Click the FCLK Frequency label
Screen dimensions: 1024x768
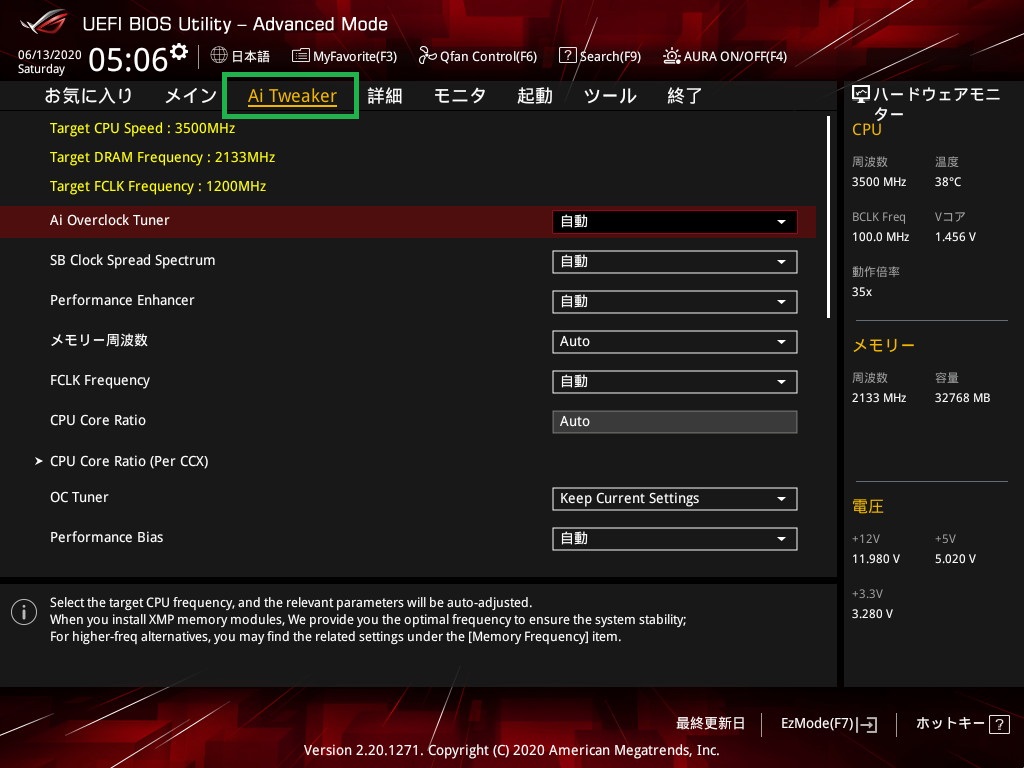tap(100, 381)
